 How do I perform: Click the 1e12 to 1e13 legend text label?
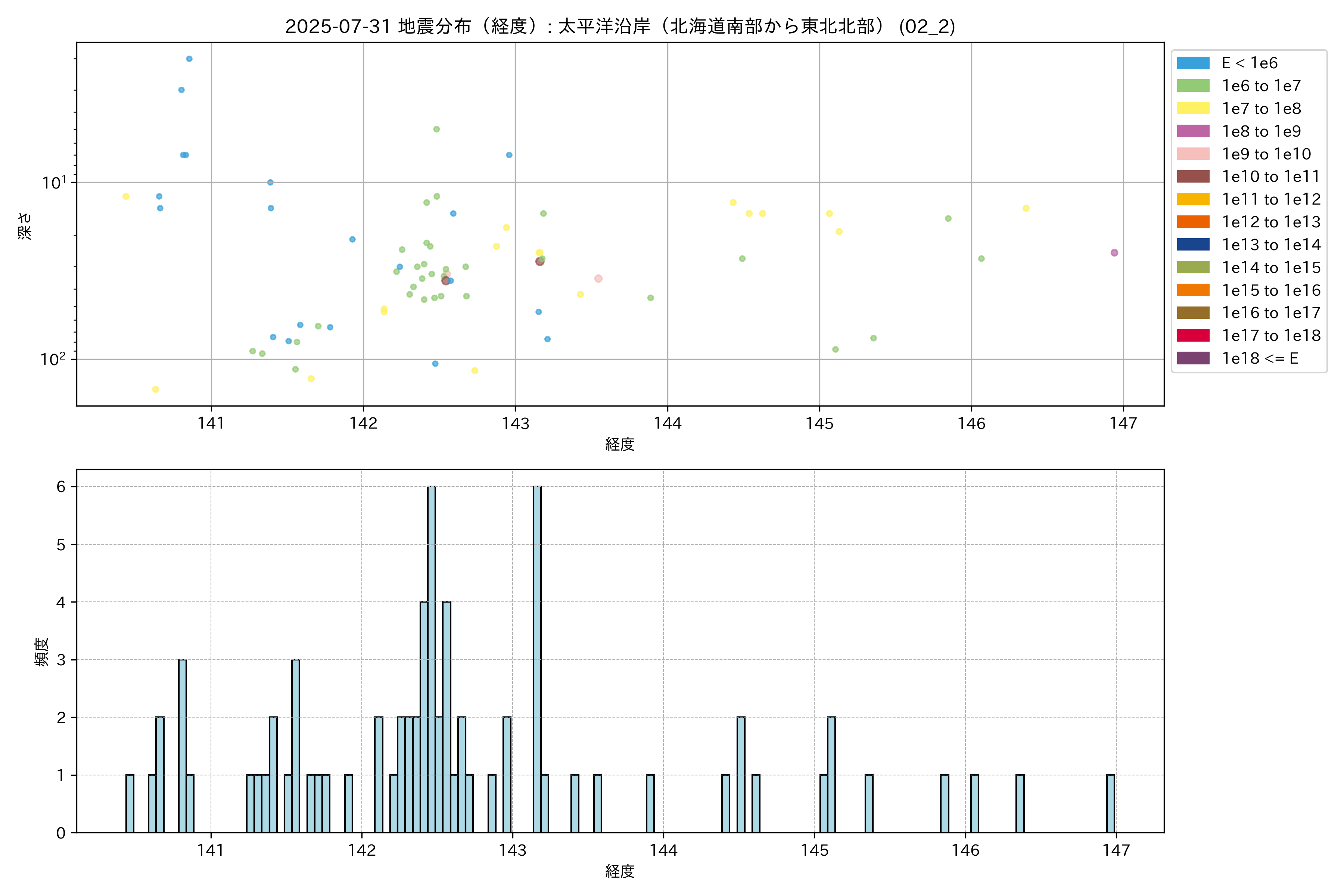pyautogui.click(x=1271, y=222)
